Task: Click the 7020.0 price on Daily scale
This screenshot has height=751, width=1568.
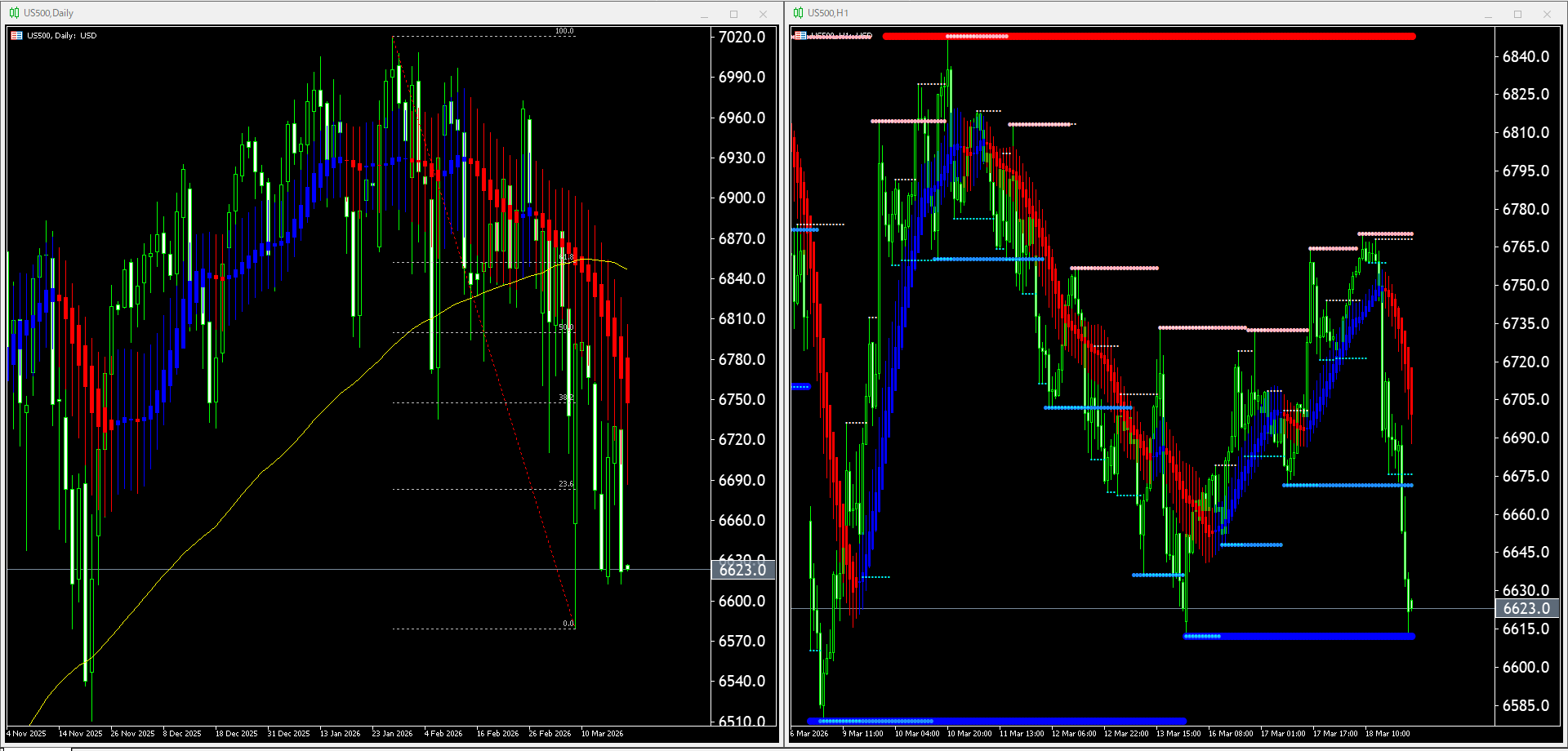Action: [x=742, y=37]
